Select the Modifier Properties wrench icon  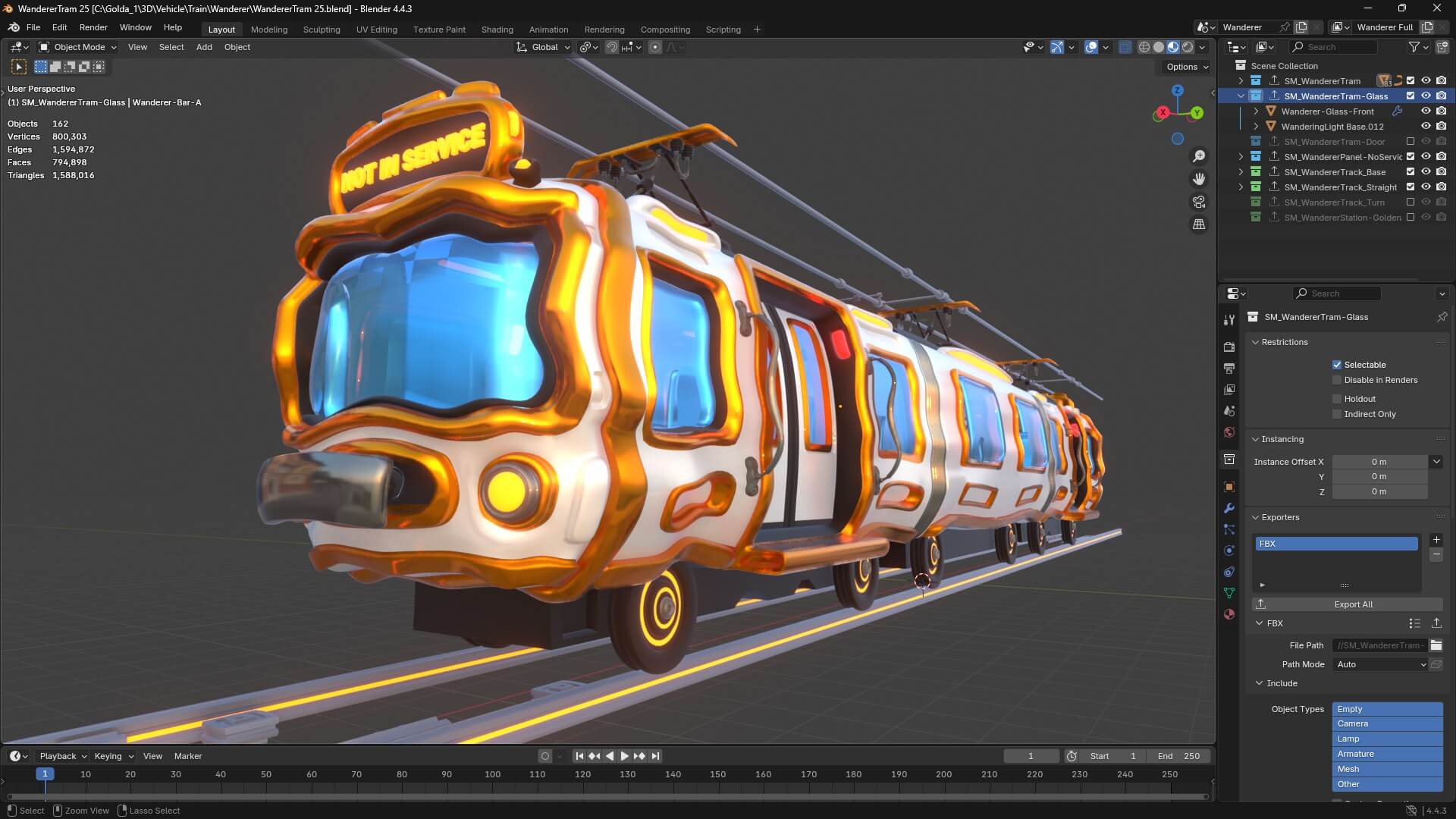1229,507
